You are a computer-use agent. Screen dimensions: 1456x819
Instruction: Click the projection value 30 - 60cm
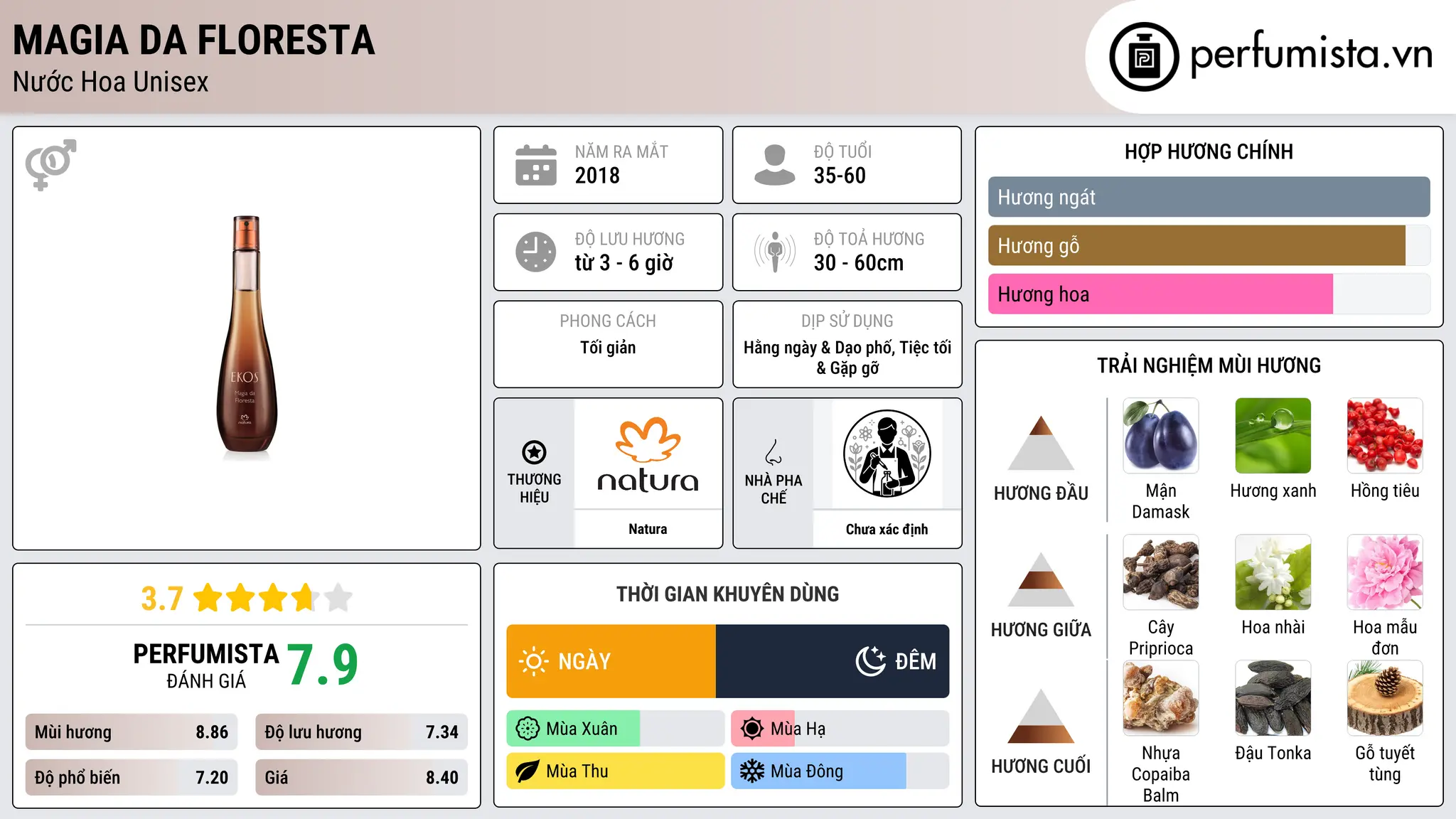click(x=859, y=263)
